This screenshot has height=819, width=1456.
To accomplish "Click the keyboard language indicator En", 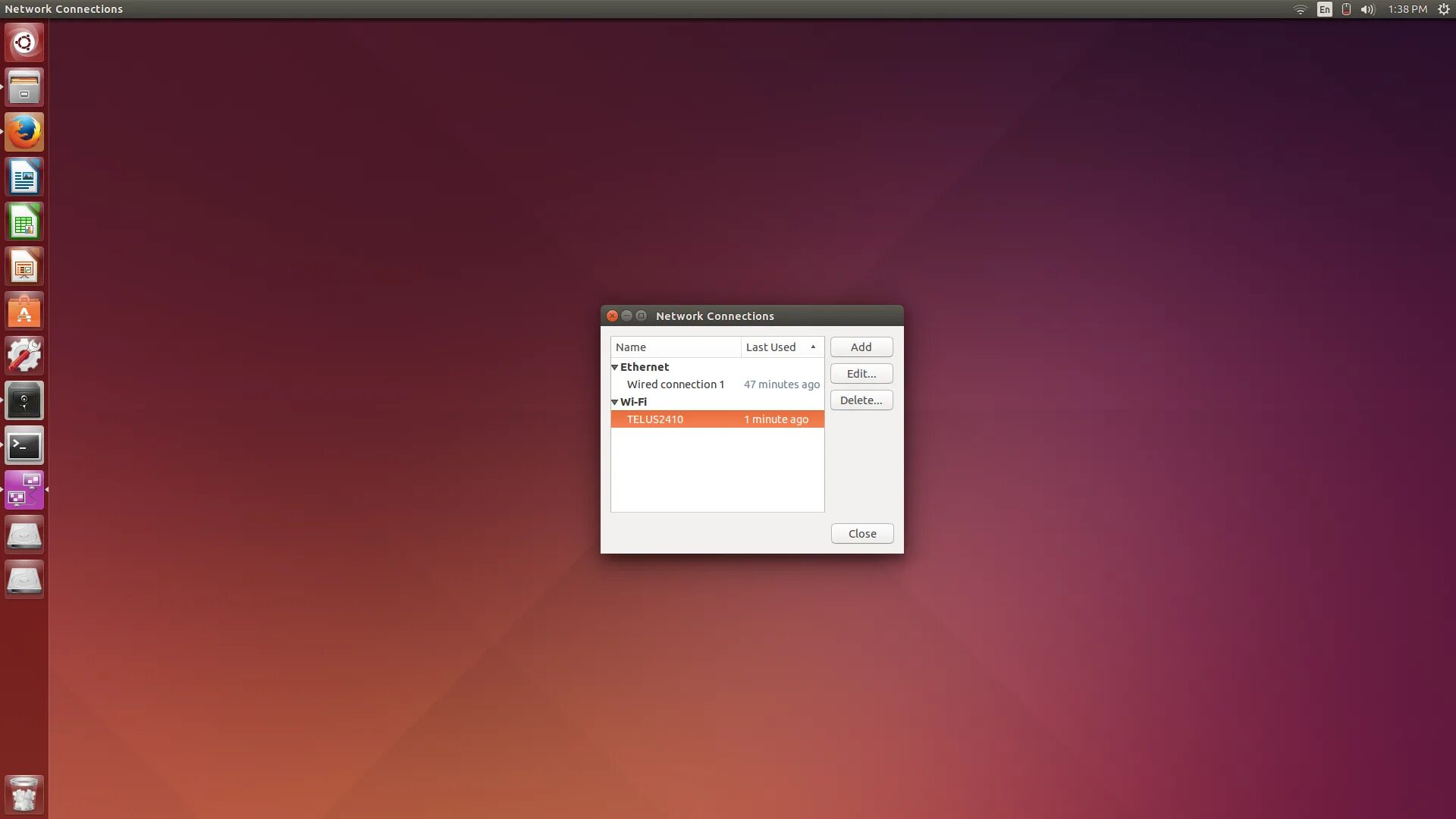I will click(1326, 9).
